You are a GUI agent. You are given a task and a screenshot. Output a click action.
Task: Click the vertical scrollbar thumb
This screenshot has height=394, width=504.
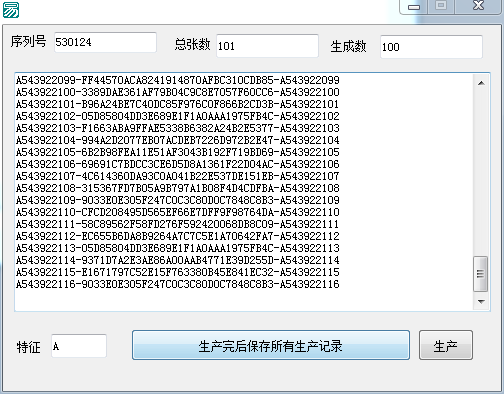coord(480,274)
